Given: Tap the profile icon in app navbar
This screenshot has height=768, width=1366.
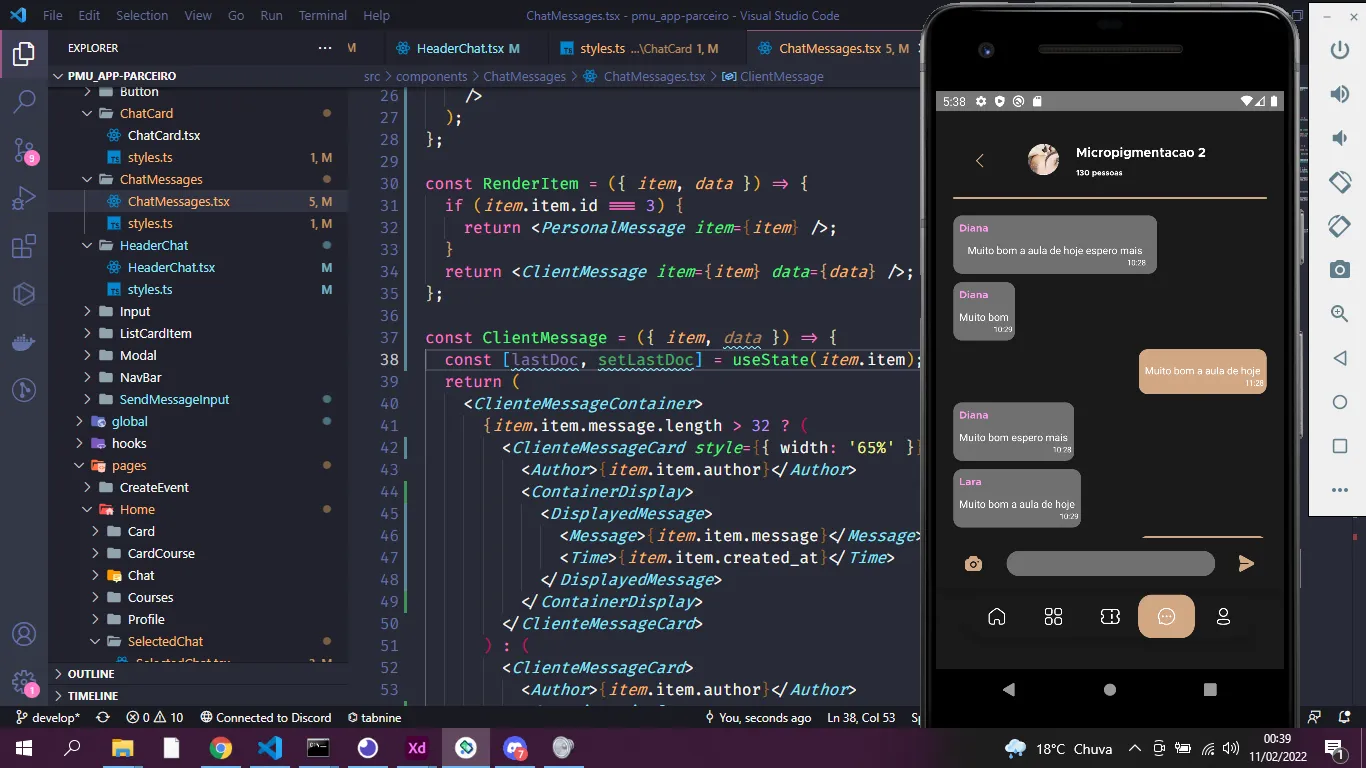Looking at the screenshot, I should 1222,617.
